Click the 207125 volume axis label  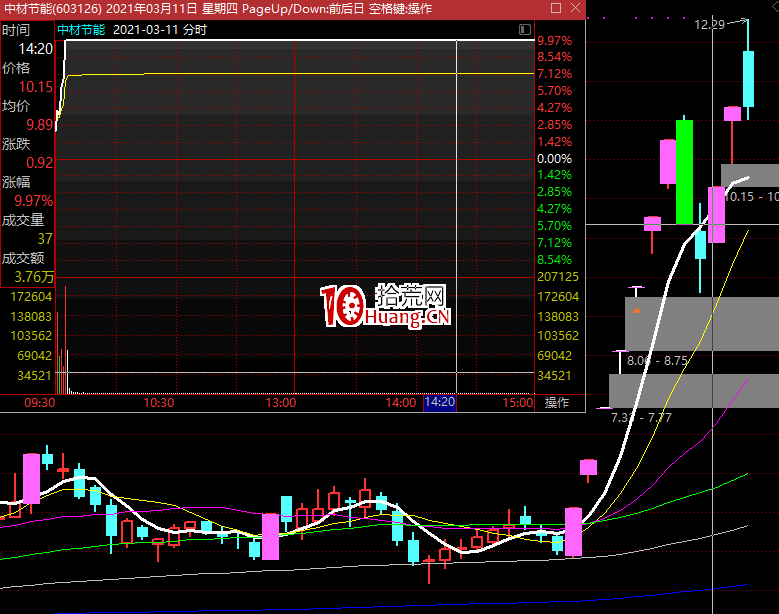(558, 277)
